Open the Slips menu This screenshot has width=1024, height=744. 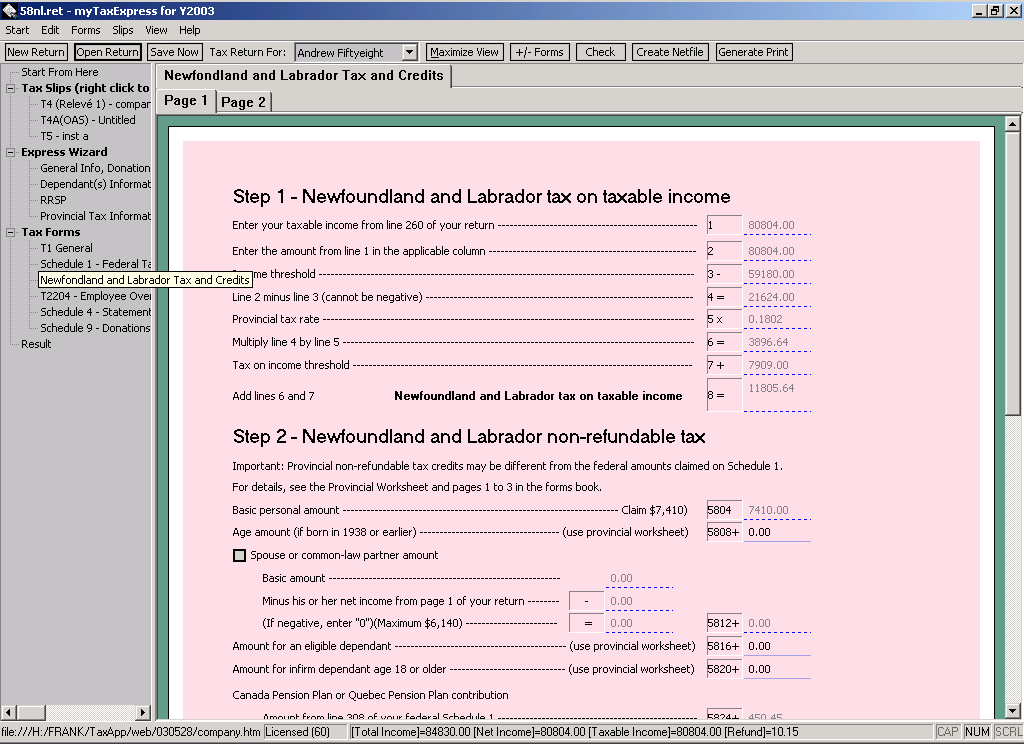[x=123, y=30]
